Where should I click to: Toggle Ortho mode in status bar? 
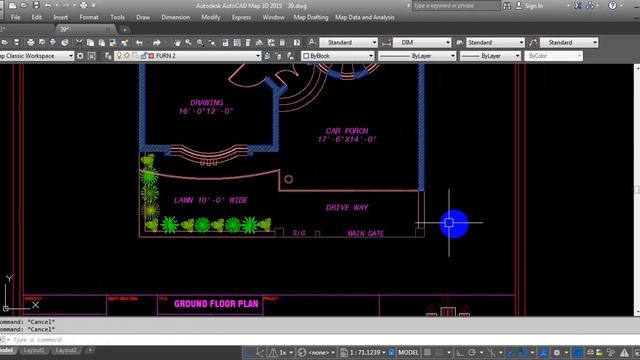(460, 353)
